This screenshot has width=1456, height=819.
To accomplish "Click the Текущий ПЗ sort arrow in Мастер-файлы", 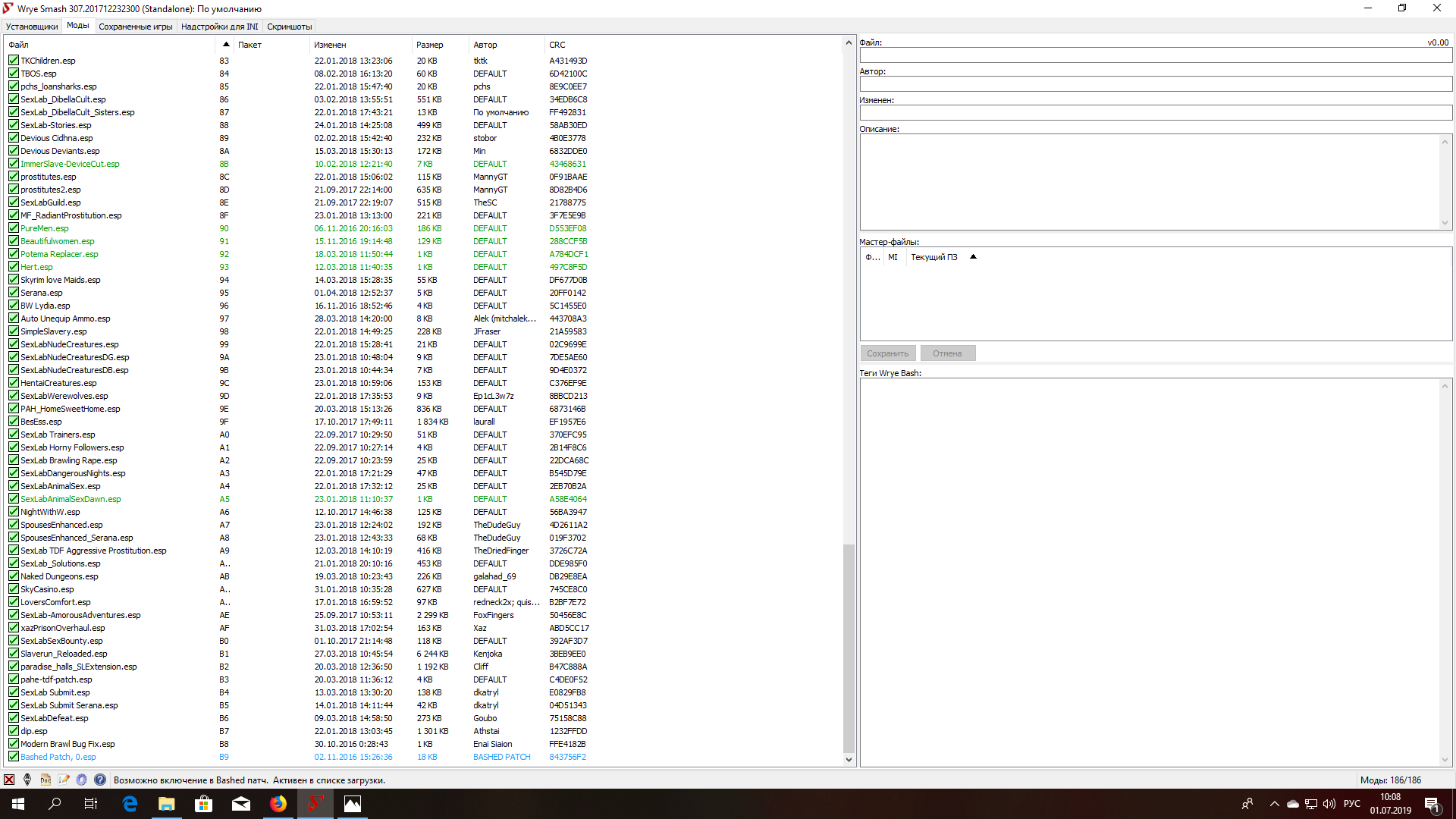I will (973, 257).
